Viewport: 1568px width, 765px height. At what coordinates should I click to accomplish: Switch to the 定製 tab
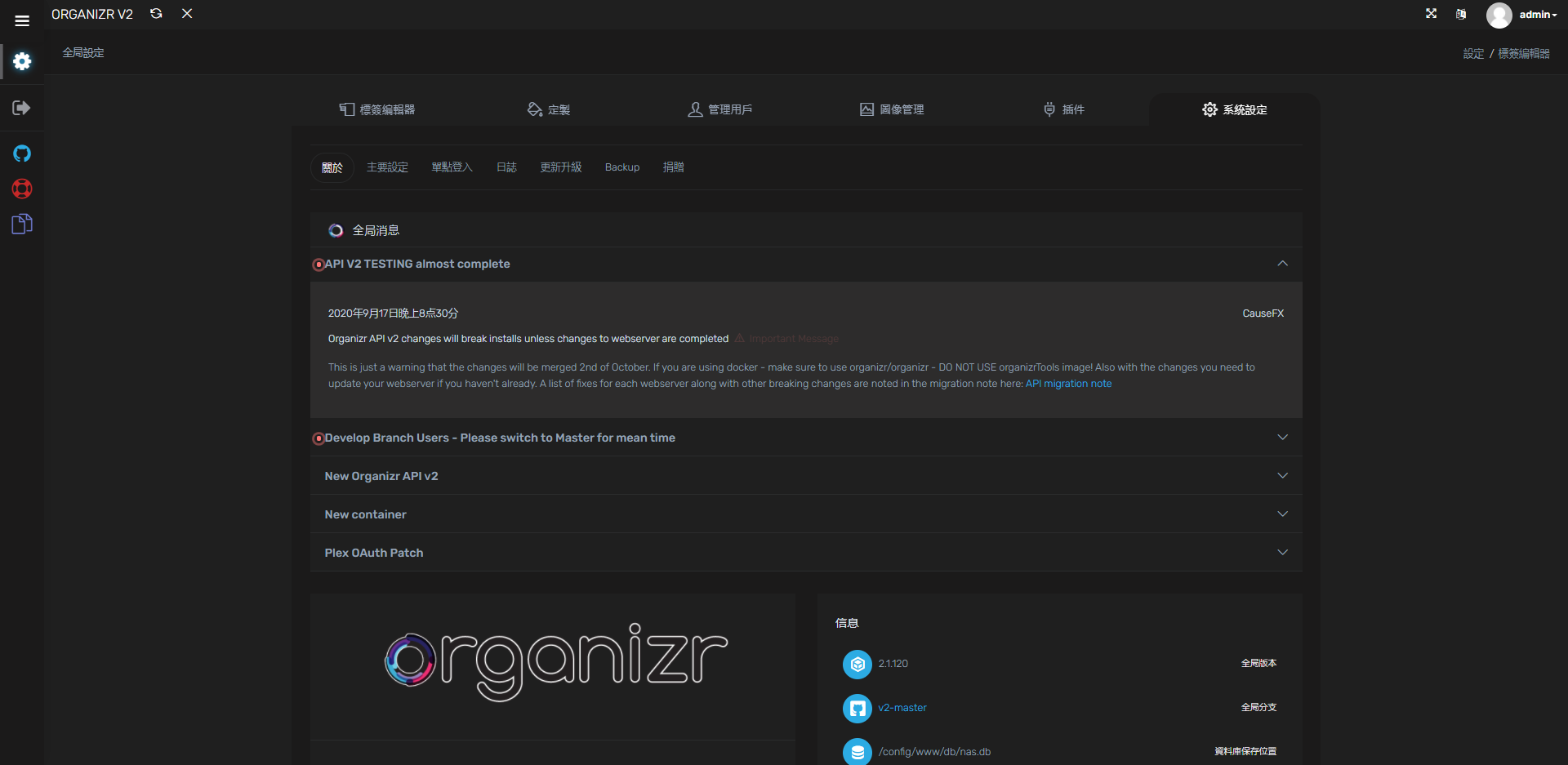coord(549,109)
